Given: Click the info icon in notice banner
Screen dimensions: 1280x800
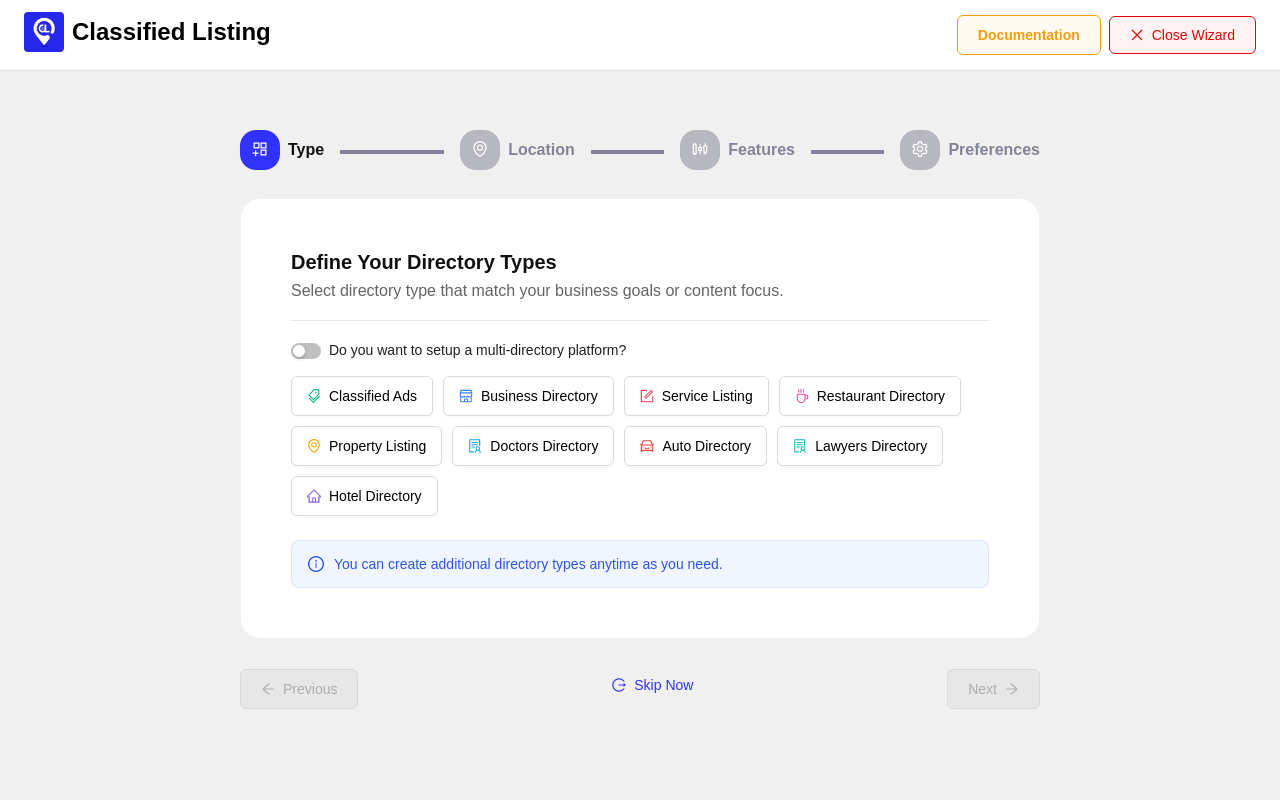Looking at the screenshot, I should (x=316, y=564).
